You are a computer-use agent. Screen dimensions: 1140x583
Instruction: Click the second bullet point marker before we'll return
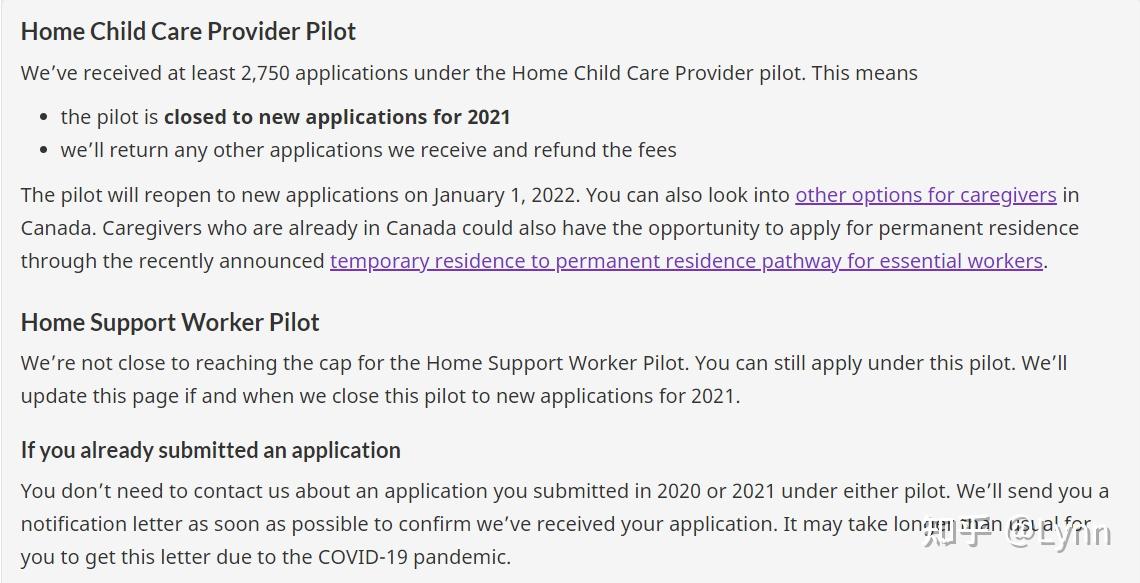coord(45,150)
